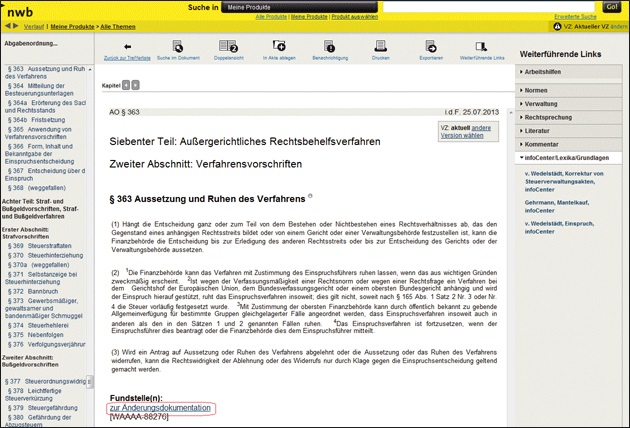Click the Exportieren icon
Screen dimensions: 630x428
(430, 47)
